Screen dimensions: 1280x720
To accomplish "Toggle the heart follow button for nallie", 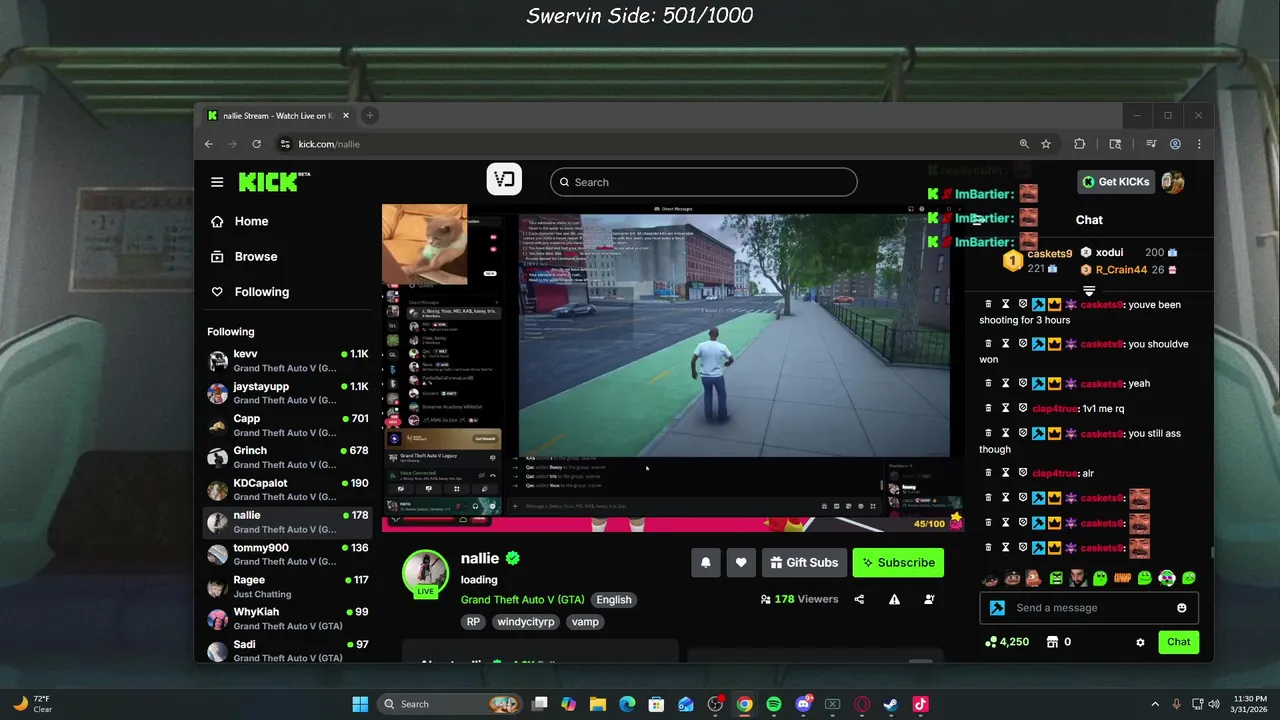I will point(741,562).
